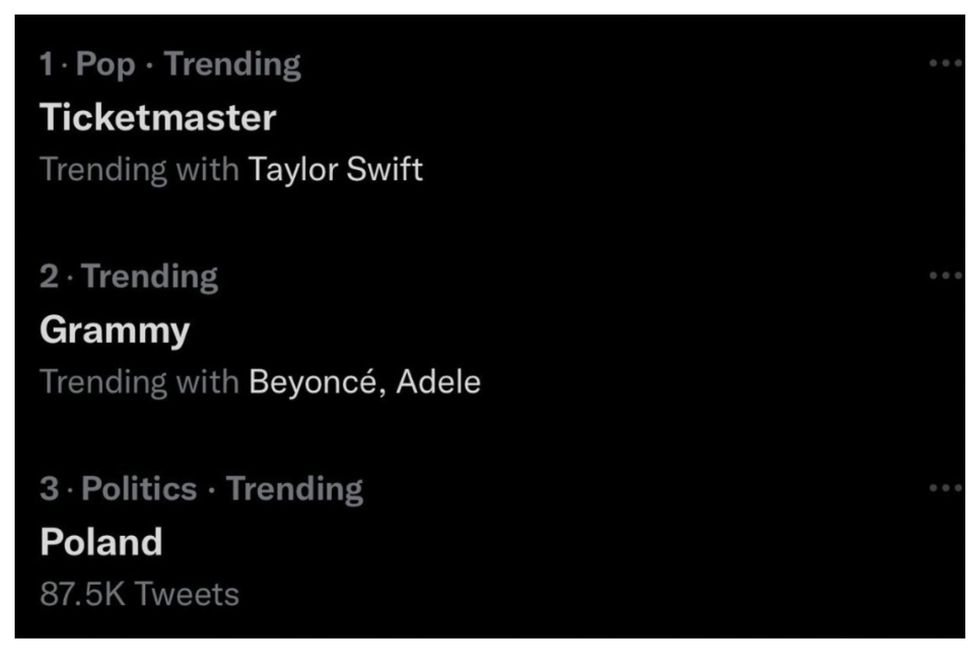Image resolution: width=980 pixels, height=653 pixels.
Task: Click "Trending with" text under Grammy
Action: coord(139,381)
